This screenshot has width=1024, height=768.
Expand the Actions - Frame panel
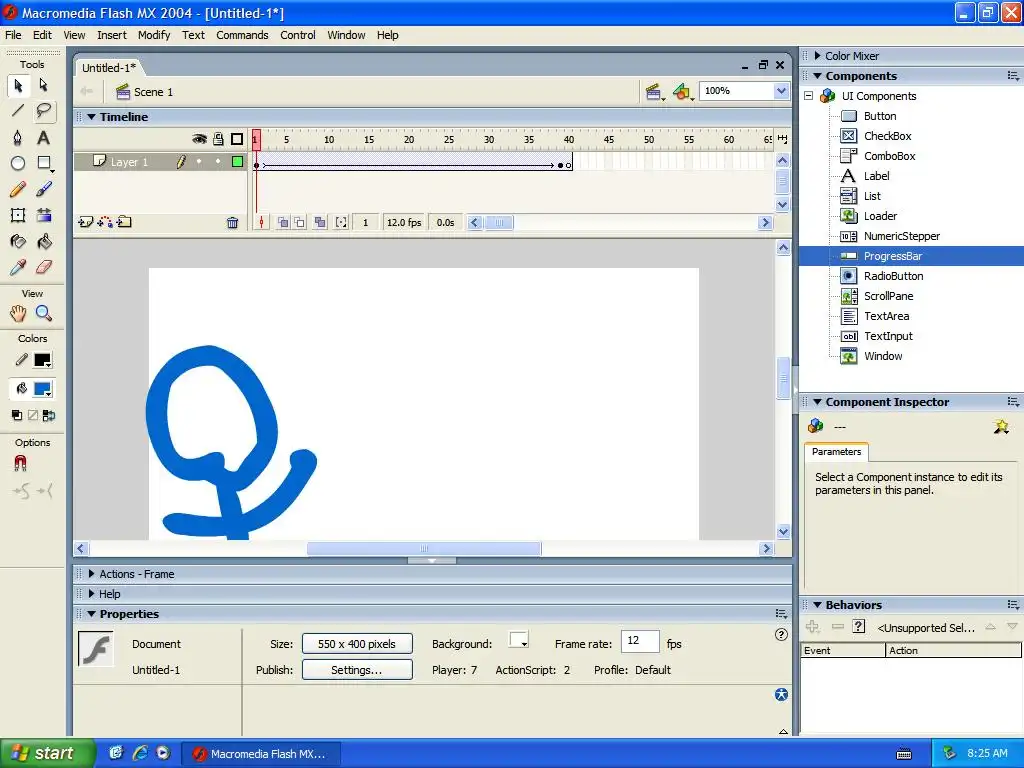coord(91,574)
